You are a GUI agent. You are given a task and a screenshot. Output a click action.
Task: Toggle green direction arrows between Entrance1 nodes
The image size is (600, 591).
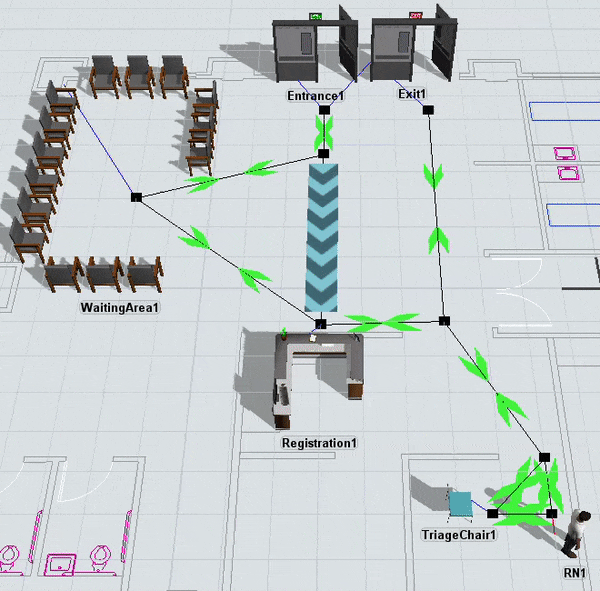pos(323,132)
